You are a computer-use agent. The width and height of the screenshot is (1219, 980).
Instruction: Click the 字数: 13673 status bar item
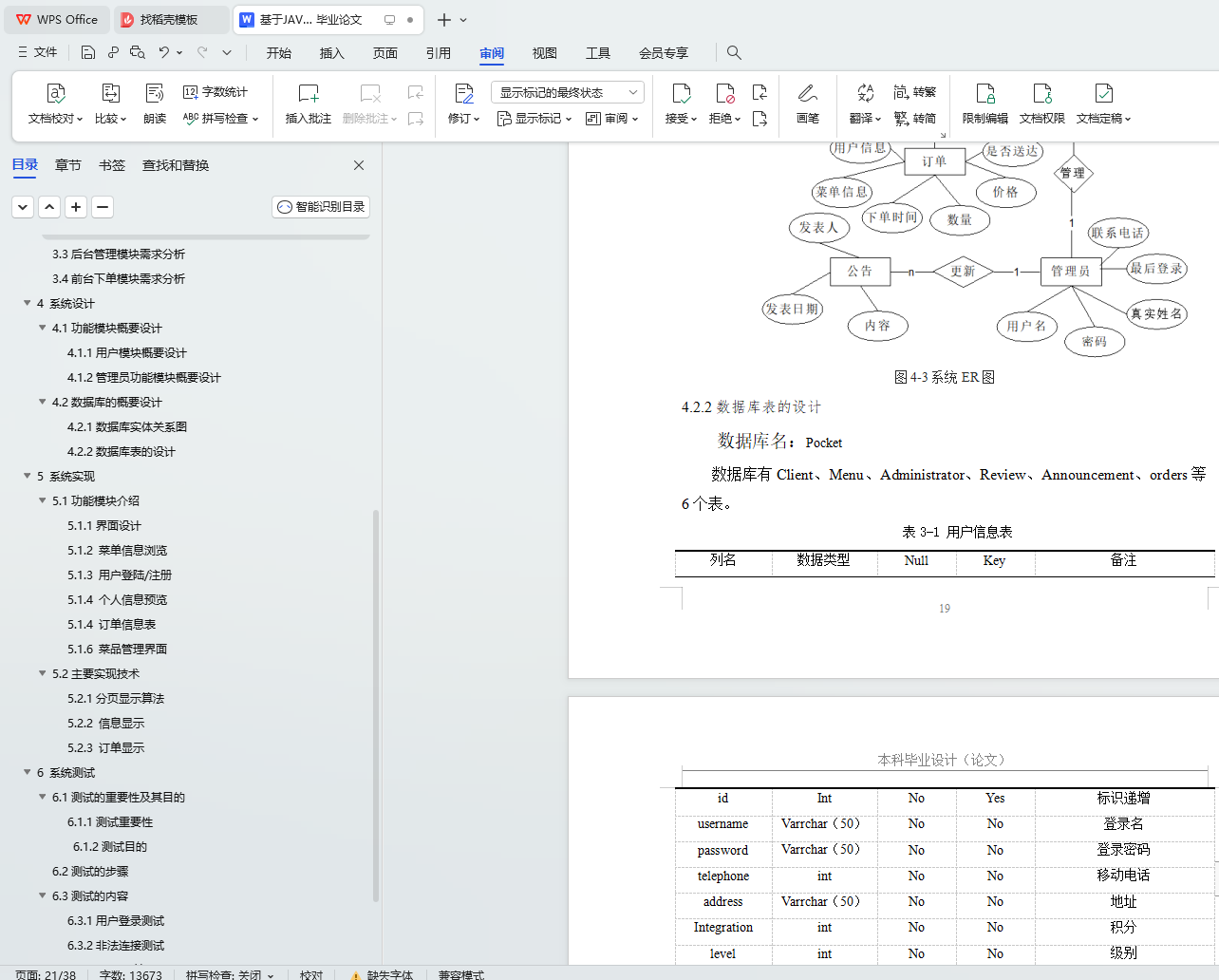coord(131,974)
